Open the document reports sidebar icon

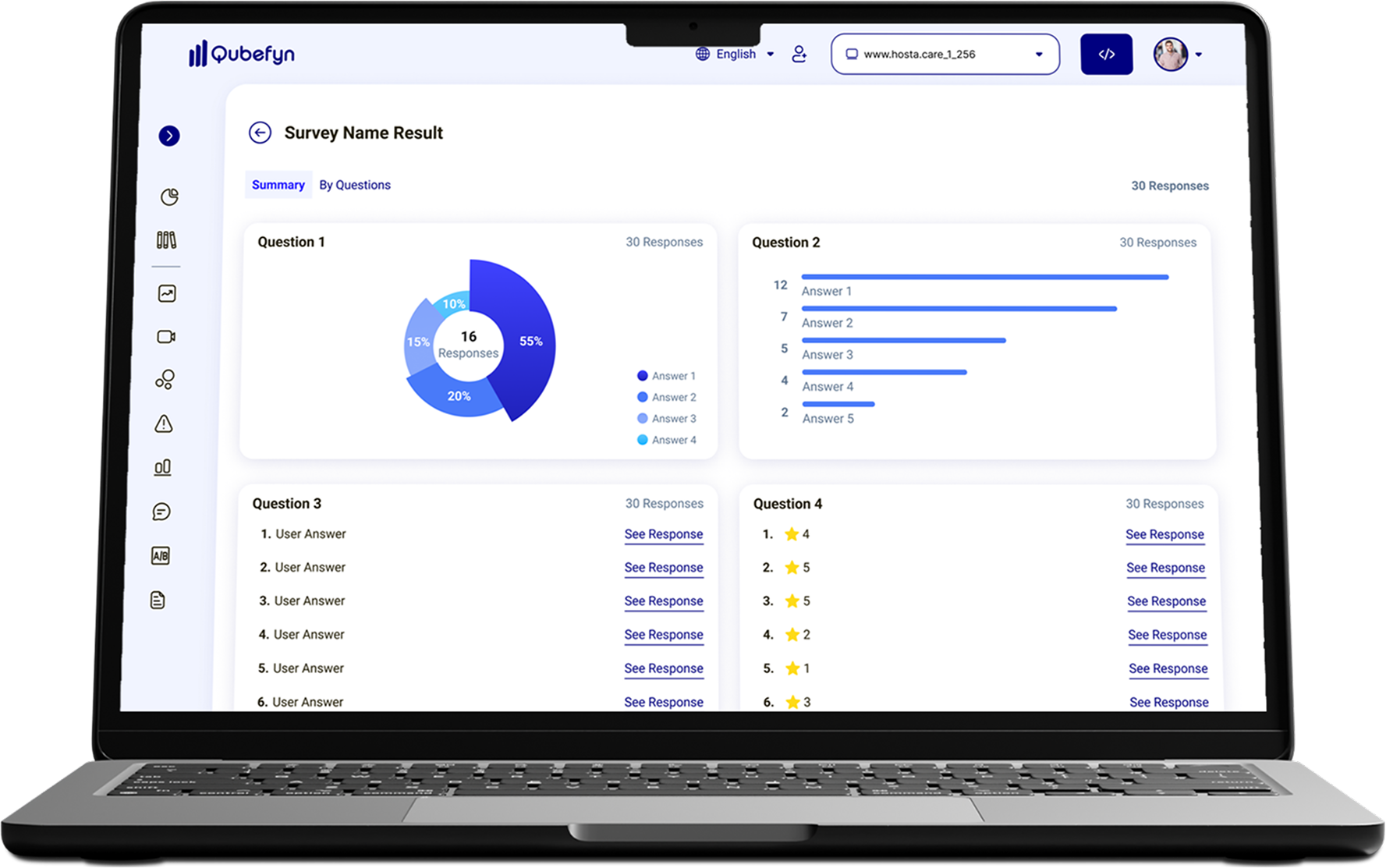pos(158,600)
